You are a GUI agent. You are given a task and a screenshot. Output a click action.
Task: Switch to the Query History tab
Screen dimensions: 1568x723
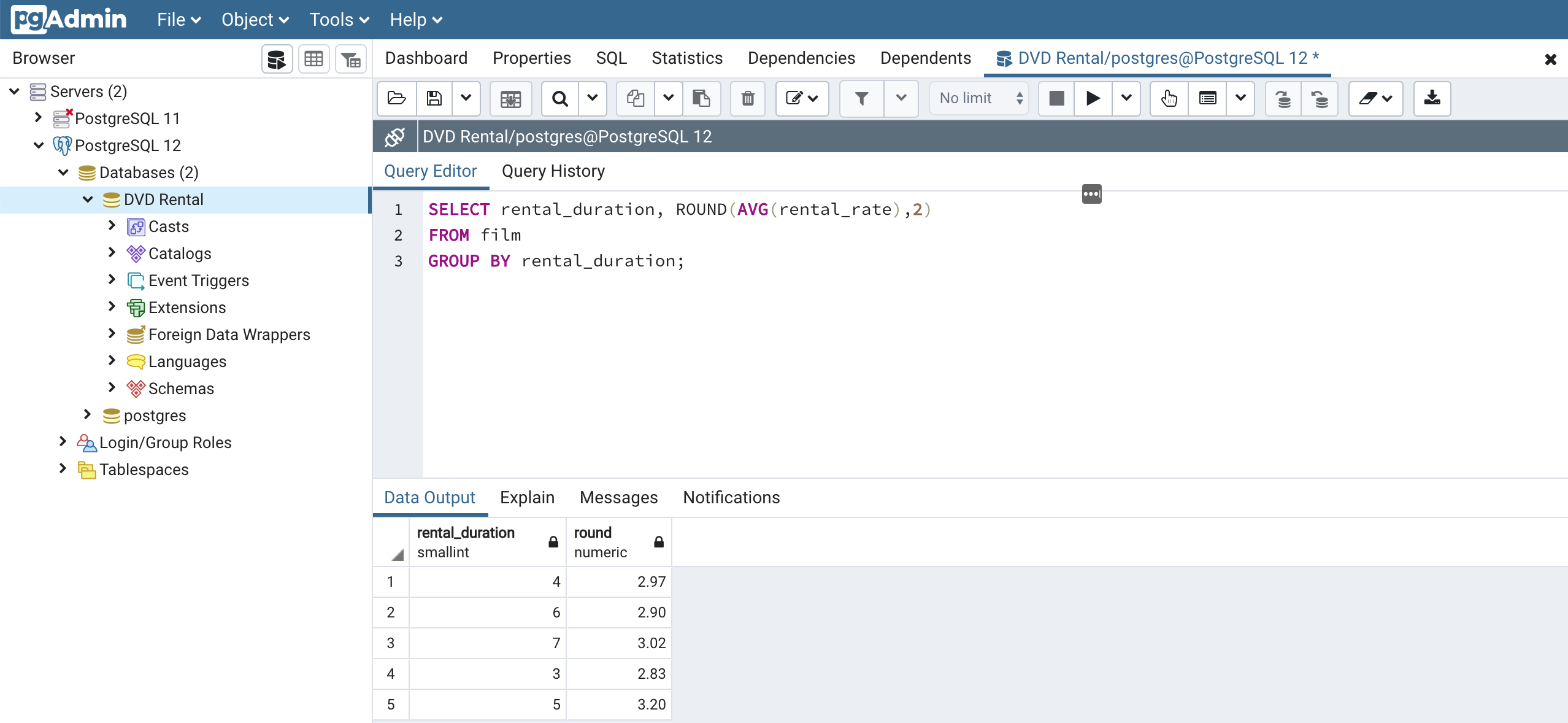[553, 171]
